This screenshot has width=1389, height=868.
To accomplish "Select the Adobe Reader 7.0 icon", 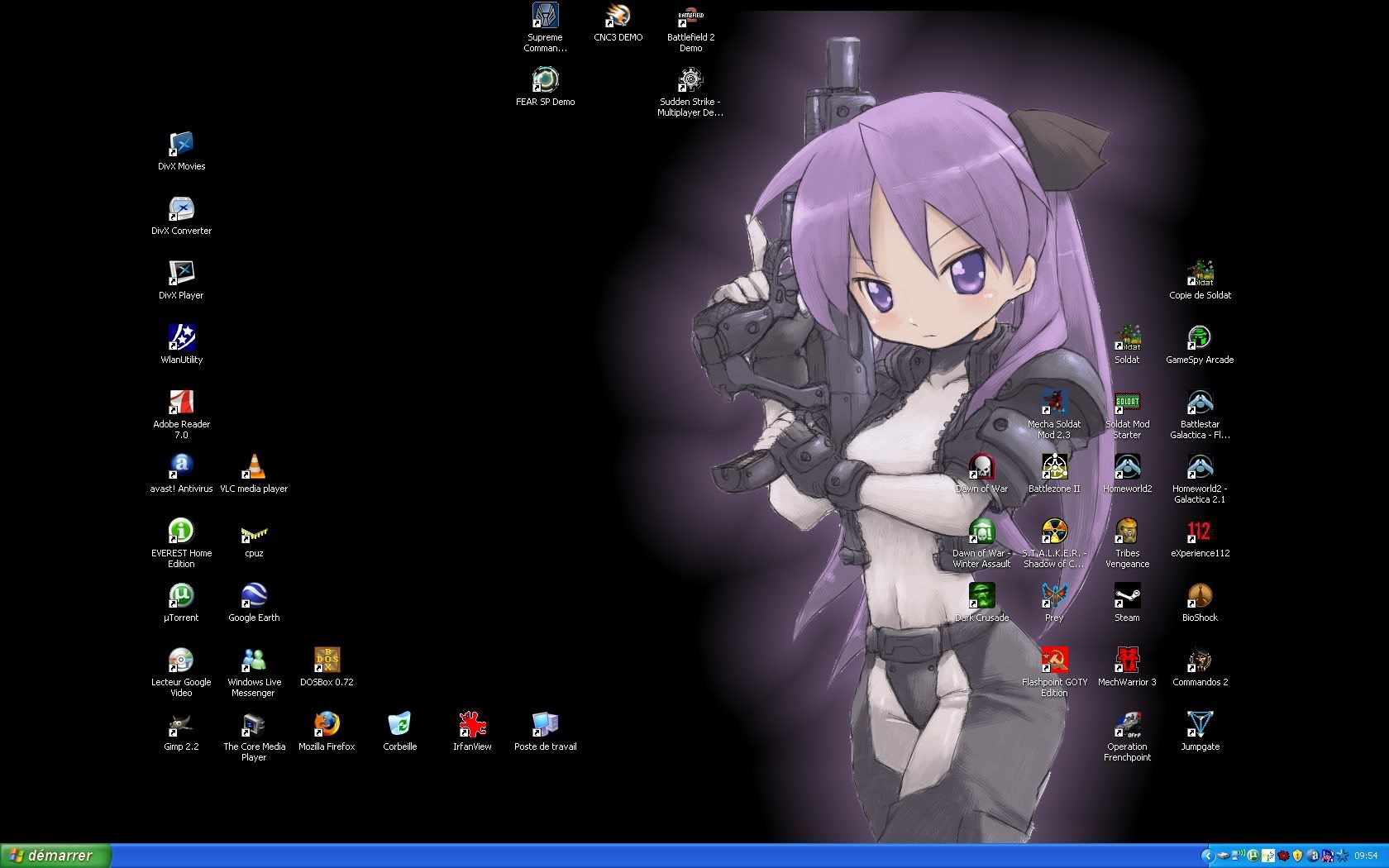I will [181, 402].
